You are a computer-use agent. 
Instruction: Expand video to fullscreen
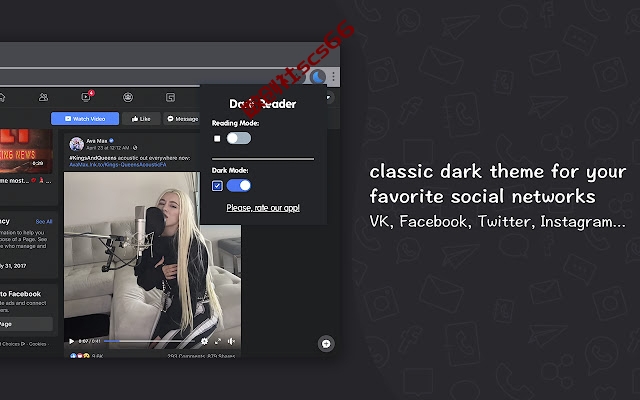coord(218,341)
